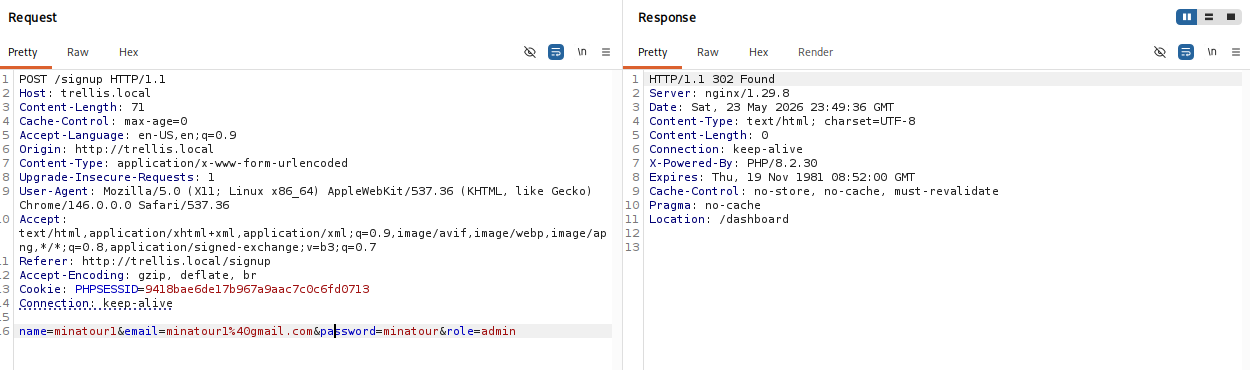Screen dimensions: 1250x370
Task: Click the HTTP/1.1 302 Found status line
Action: (x=712, y=79)
